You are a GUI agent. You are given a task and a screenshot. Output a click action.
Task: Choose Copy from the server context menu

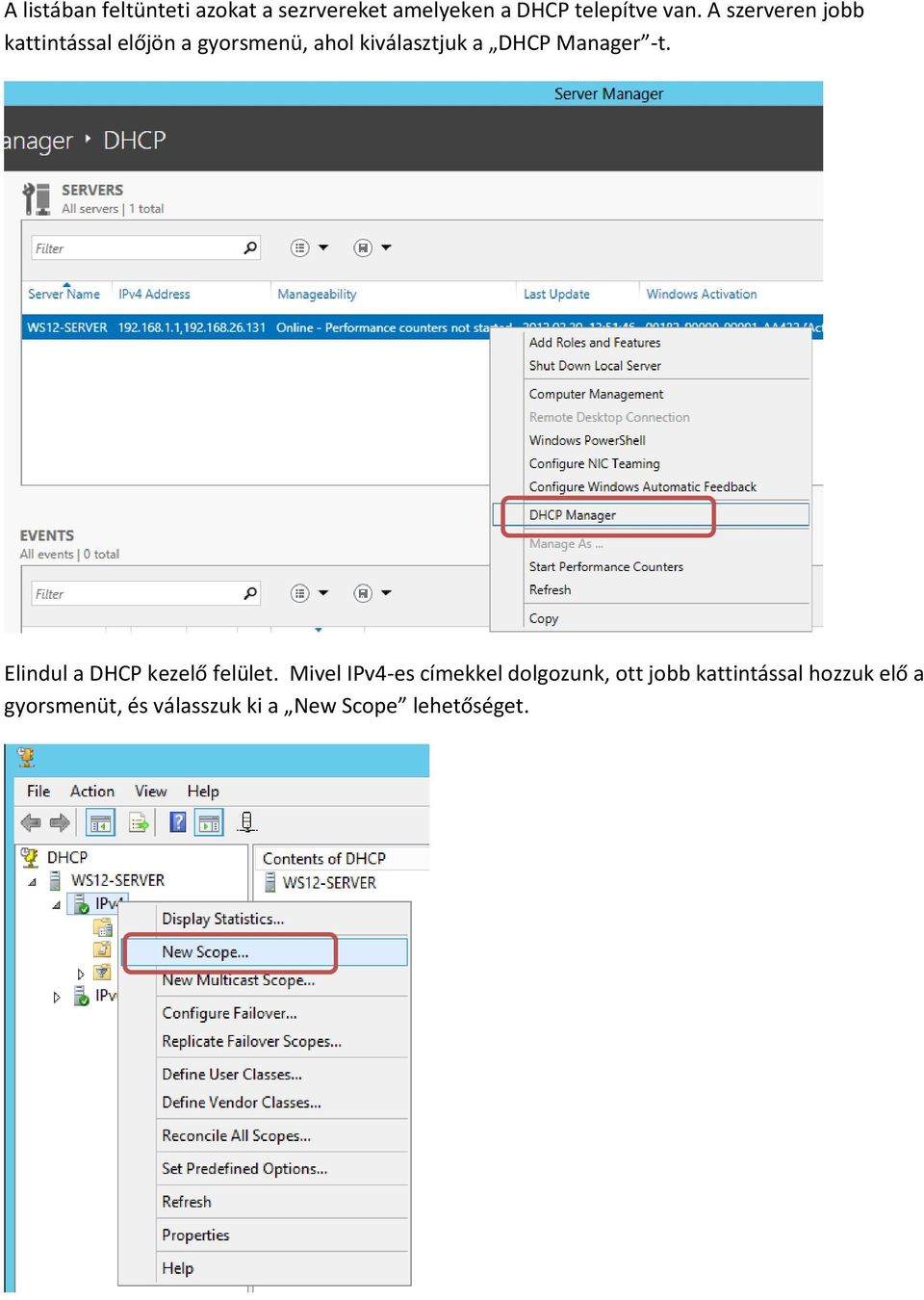543,618
